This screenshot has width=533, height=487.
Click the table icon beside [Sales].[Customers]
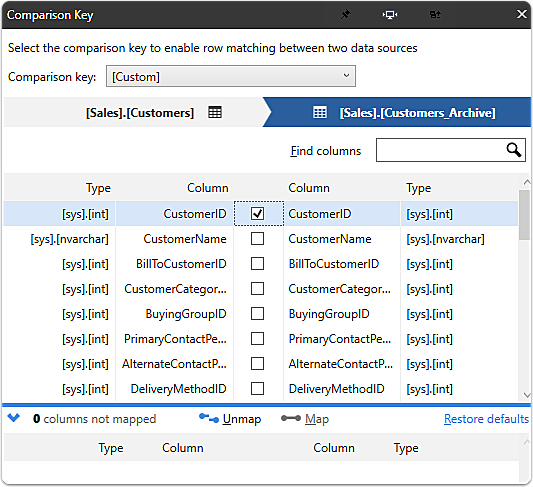(x=215, y=112)
